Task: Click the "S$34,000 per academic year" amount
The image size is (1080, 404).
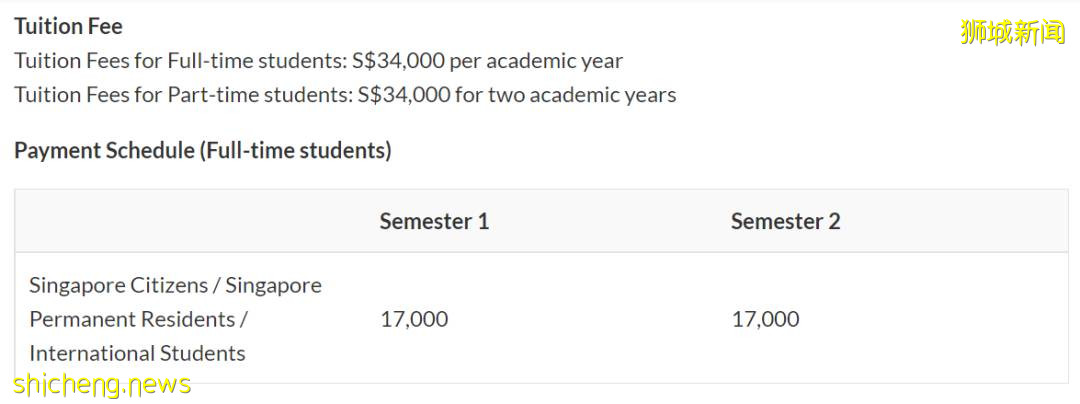Action: click(487, 61)
